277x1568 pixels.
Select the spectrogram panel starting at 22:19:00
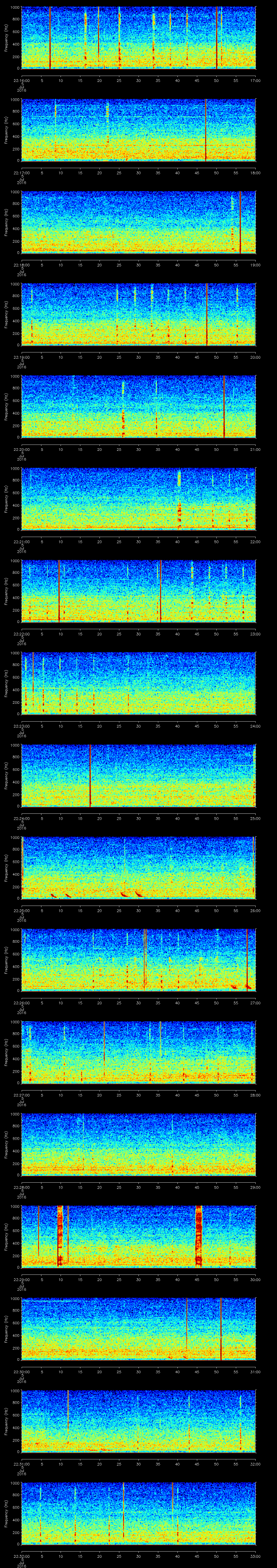[139, 315]
